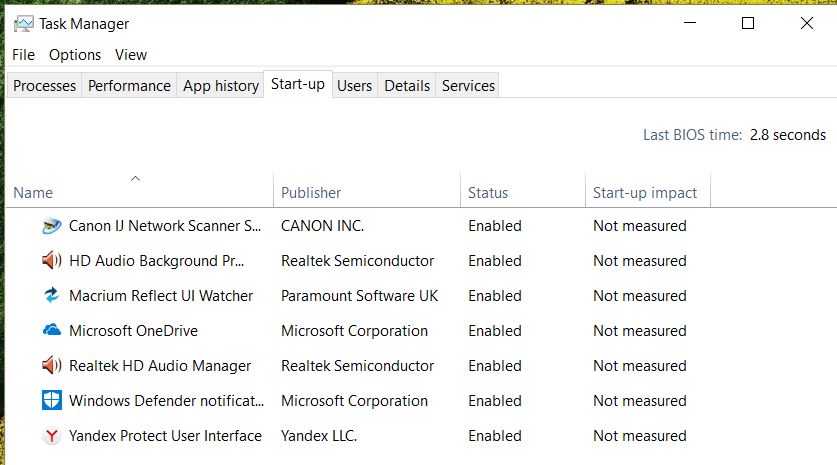The width and height of the screenshot is (837, 465).
Task: Switch to the Performance tab
Action: pos(129,85)
